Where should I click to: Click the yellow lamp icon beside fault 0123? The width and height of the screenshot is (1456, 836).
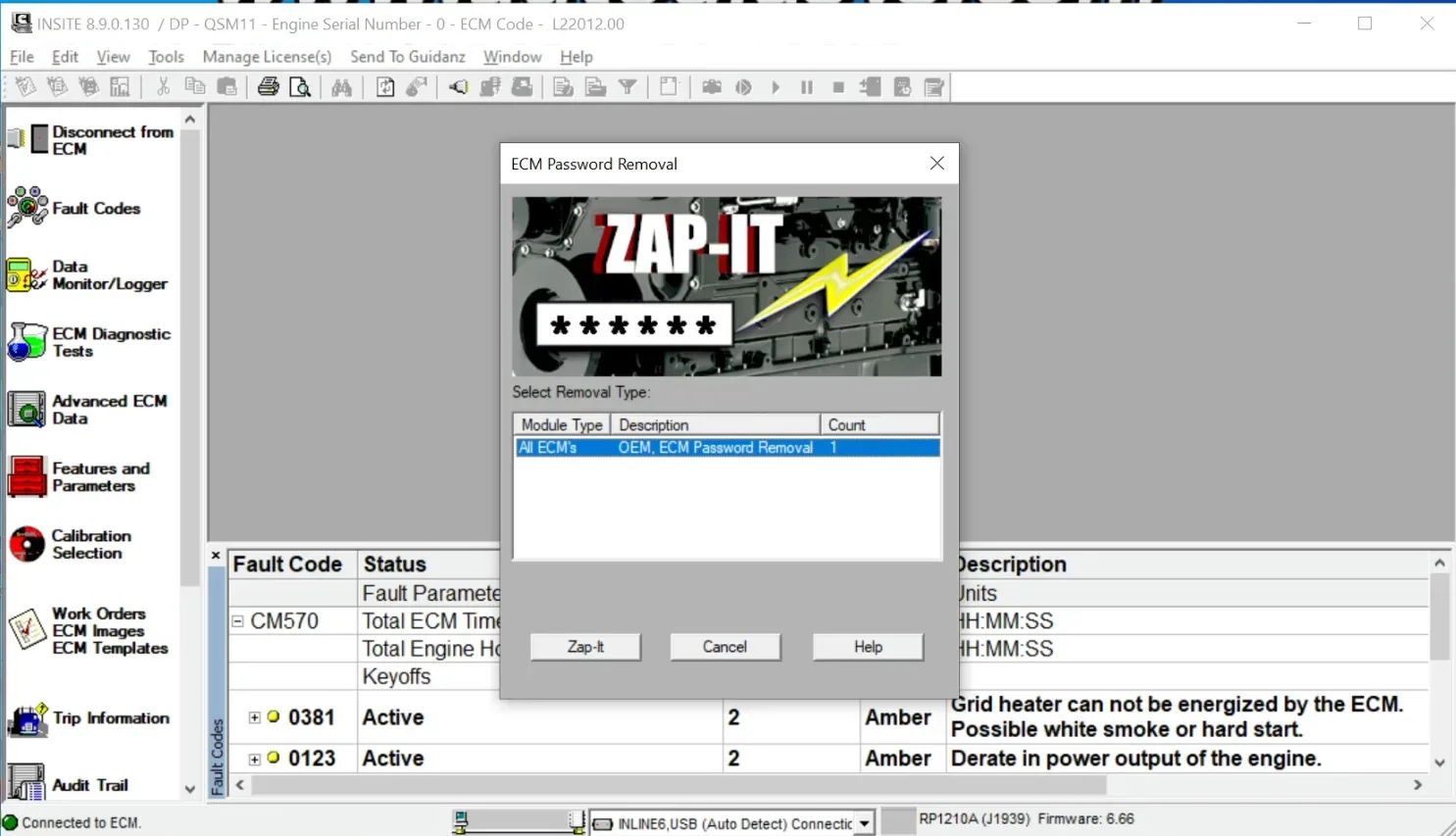pos(274,758)
